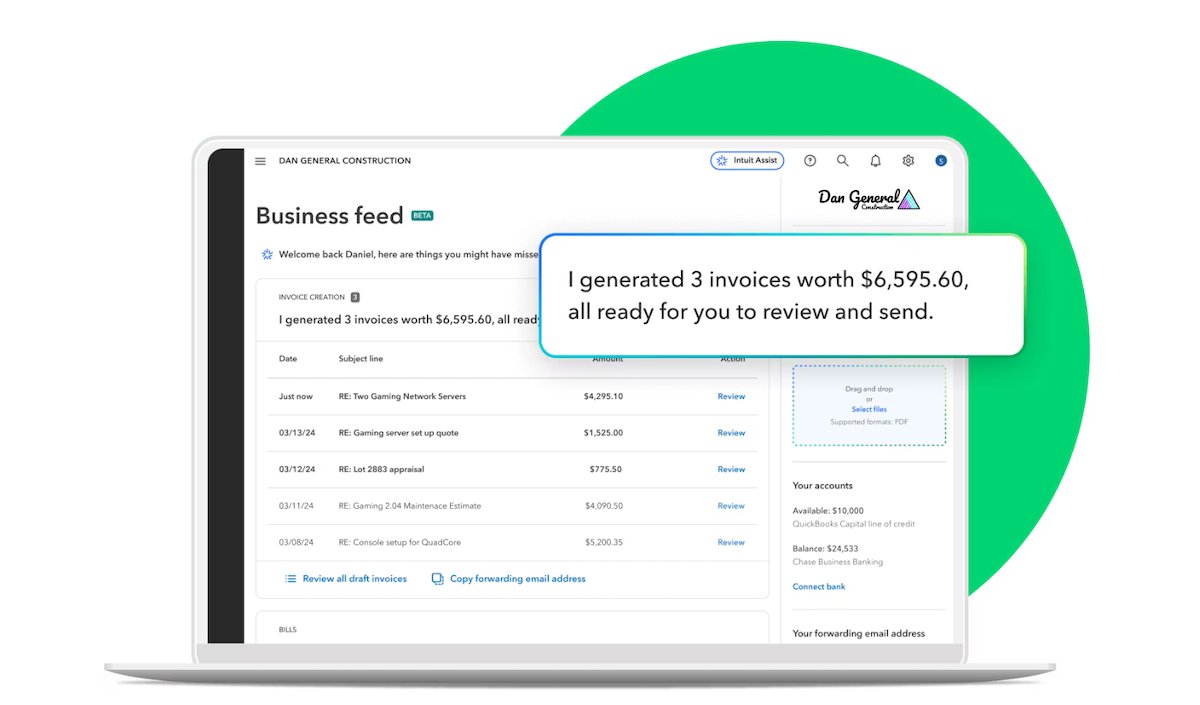Click the Dan General Construction logo
This screenshot has height=705, width=1200.
pos(868,199)
